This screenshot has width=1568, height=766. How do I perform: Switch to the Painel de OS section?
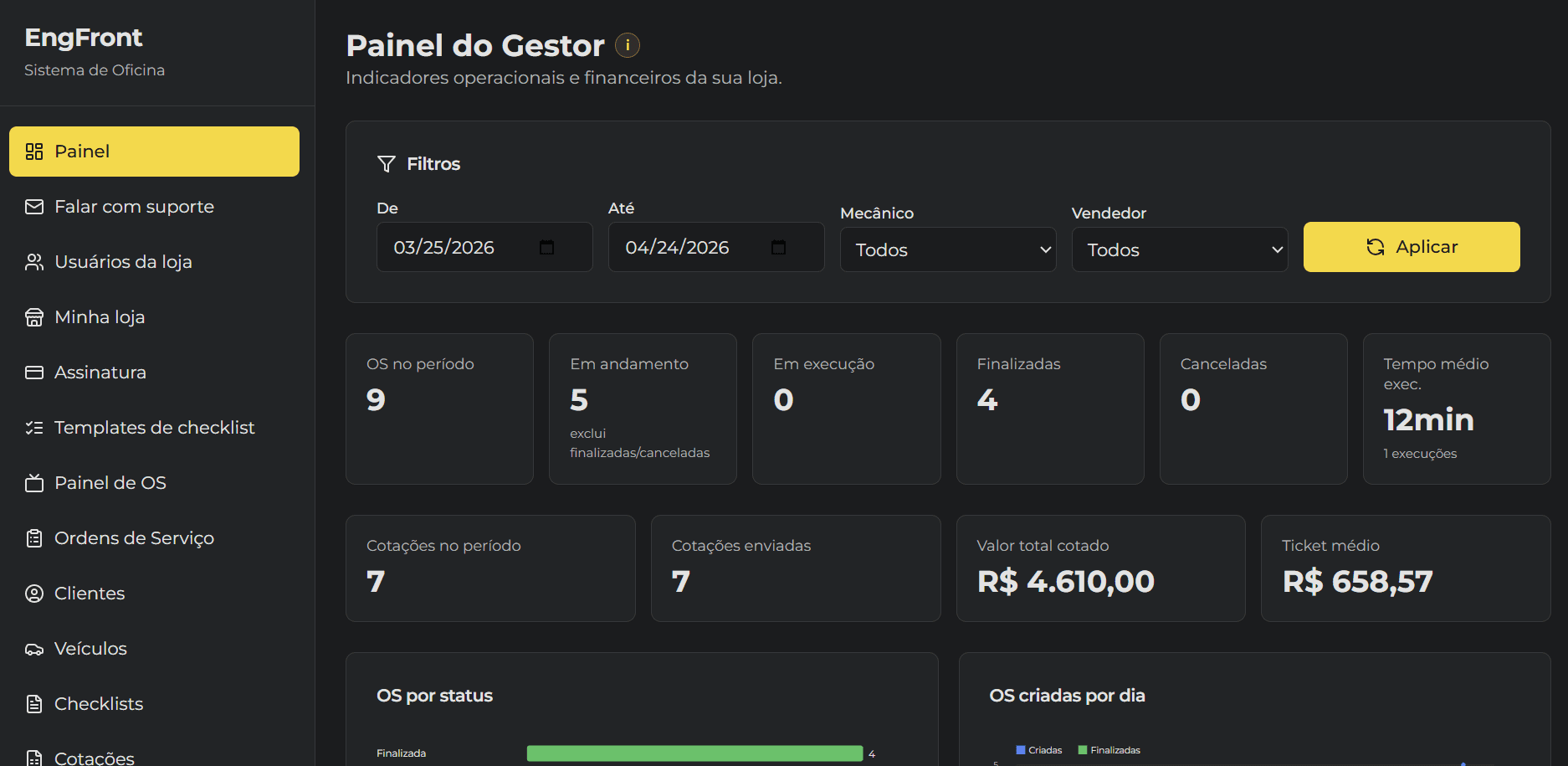coord(108,482)
